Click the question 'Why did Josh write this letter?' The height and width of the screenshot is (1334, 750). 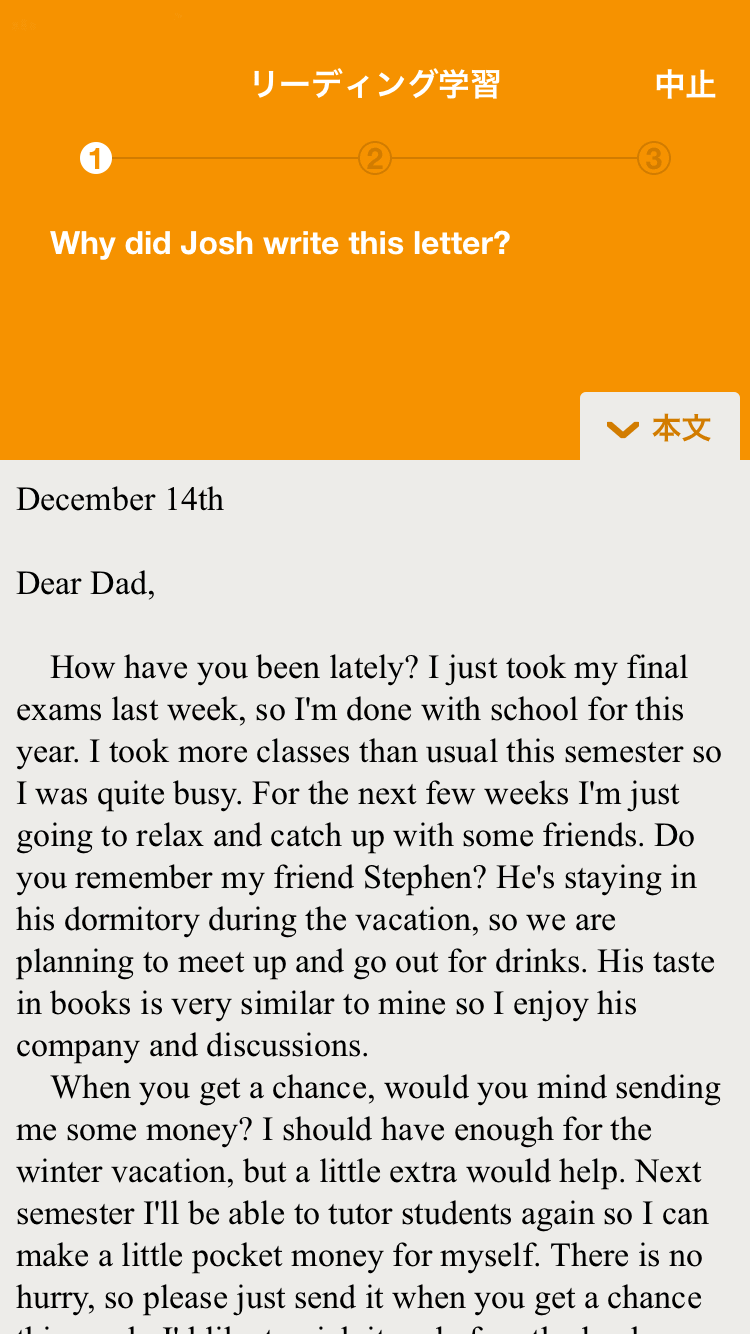[280, 243]
